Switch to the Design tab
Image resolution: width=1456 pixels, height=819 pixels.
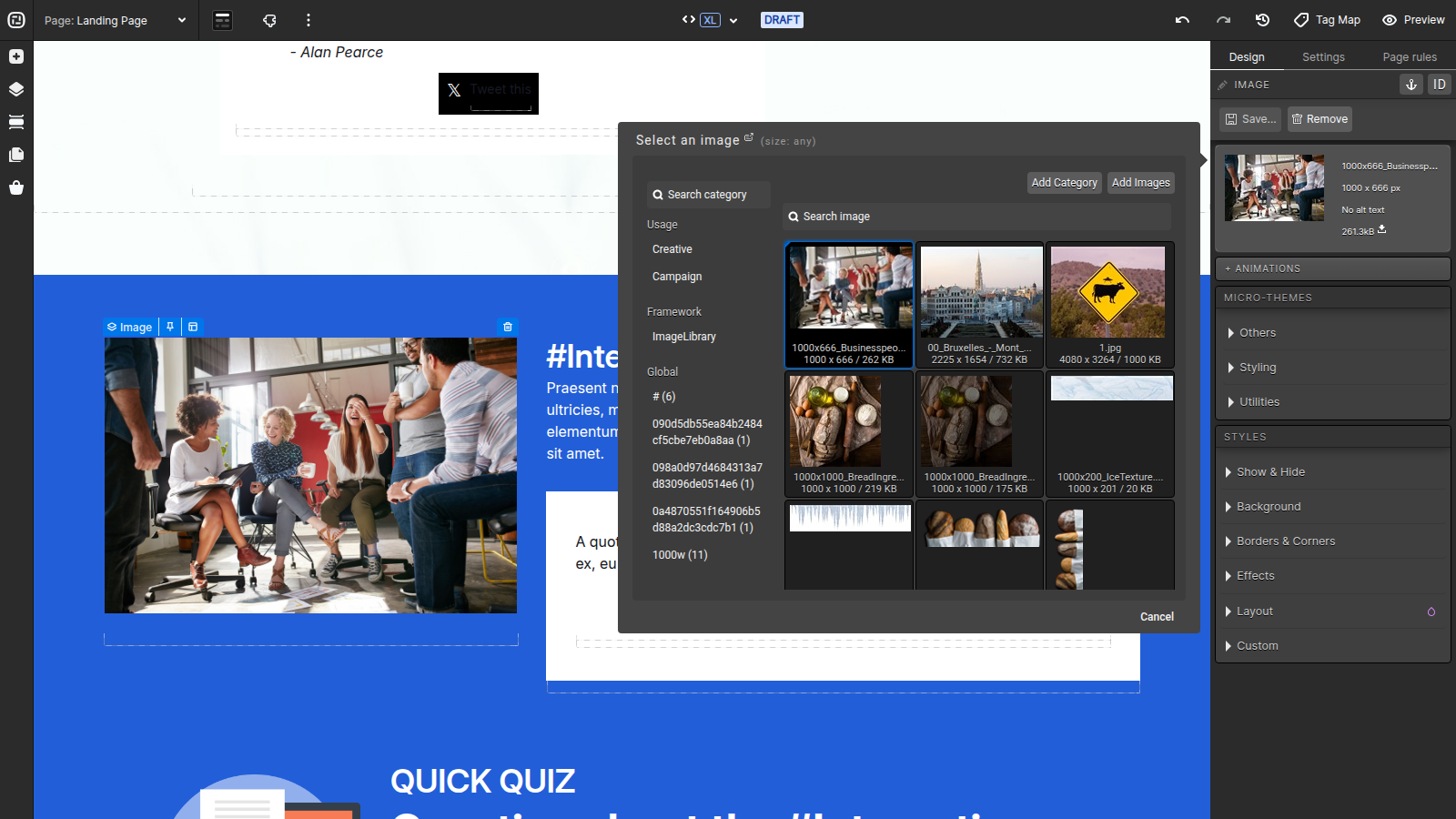[1247, 56]
